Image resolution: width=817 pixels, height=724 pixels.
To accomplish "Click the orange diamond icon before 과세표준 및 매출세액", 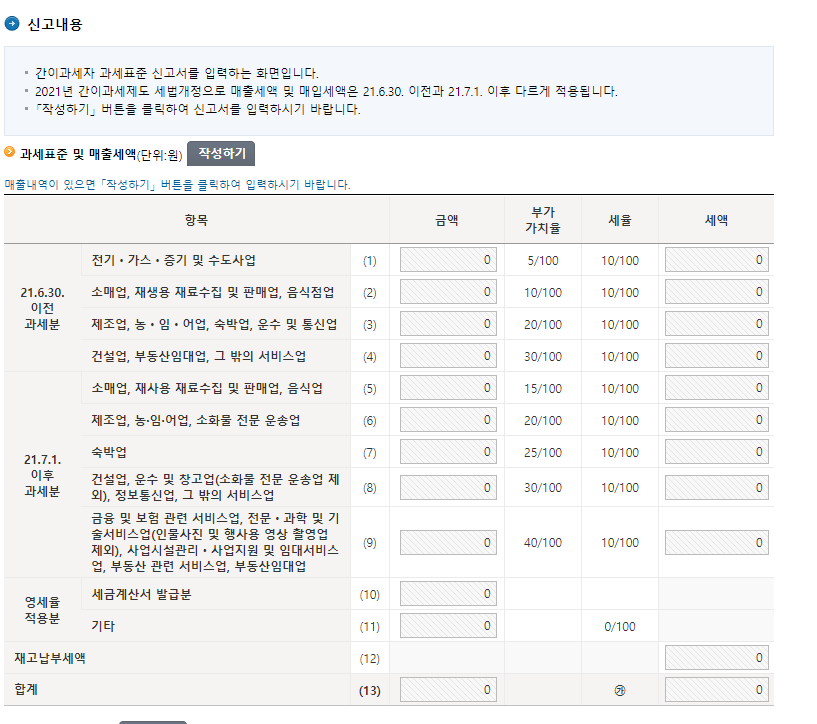I will [x=10, y=153].
